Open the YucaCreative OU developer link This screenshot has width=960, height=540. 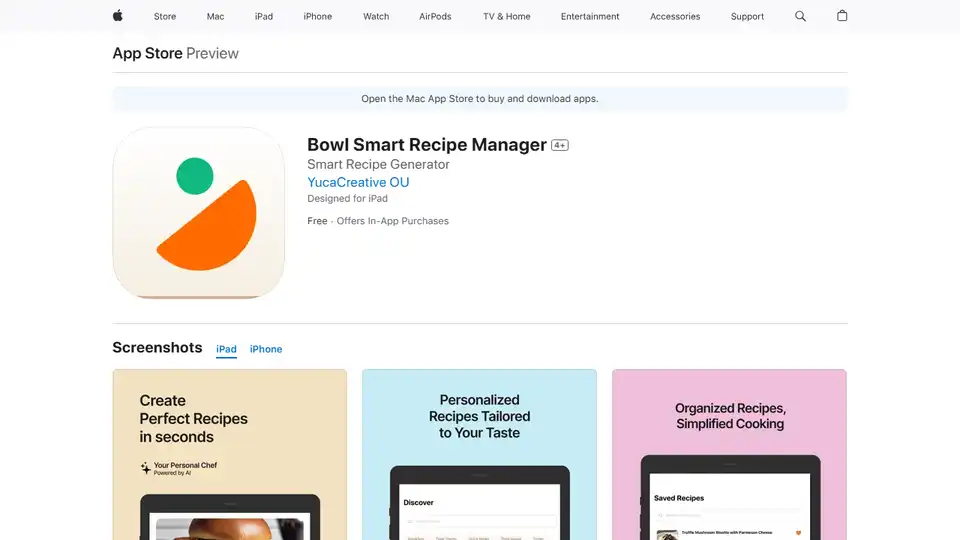click(x=358, y=182)
